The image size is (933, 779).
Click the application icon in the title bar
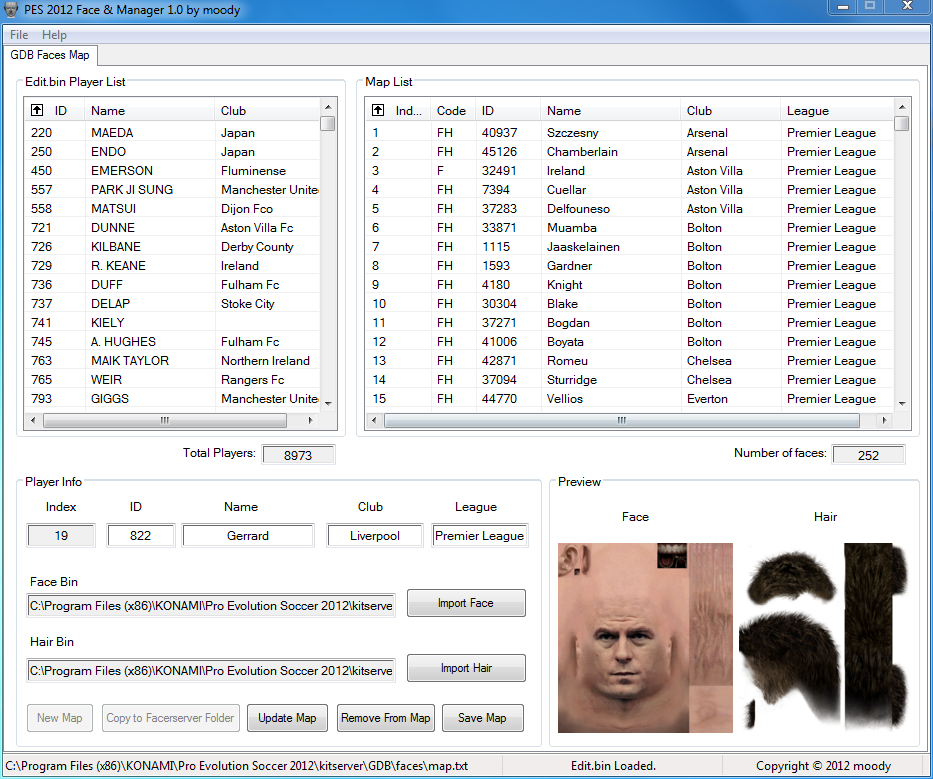(13, 11)
